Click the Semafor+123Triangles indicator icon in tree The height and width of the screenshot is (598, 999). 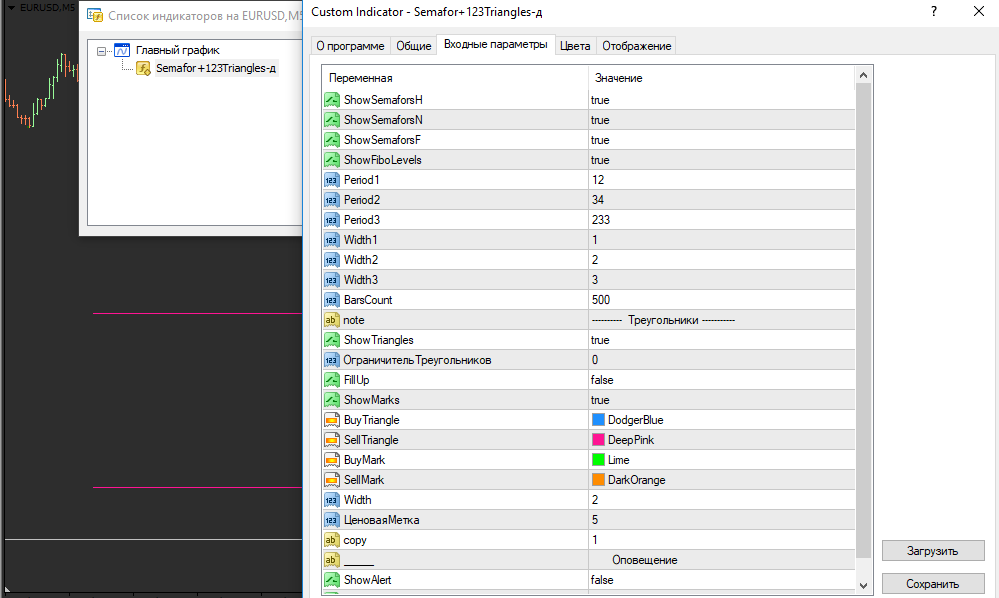tap(143, 68)
